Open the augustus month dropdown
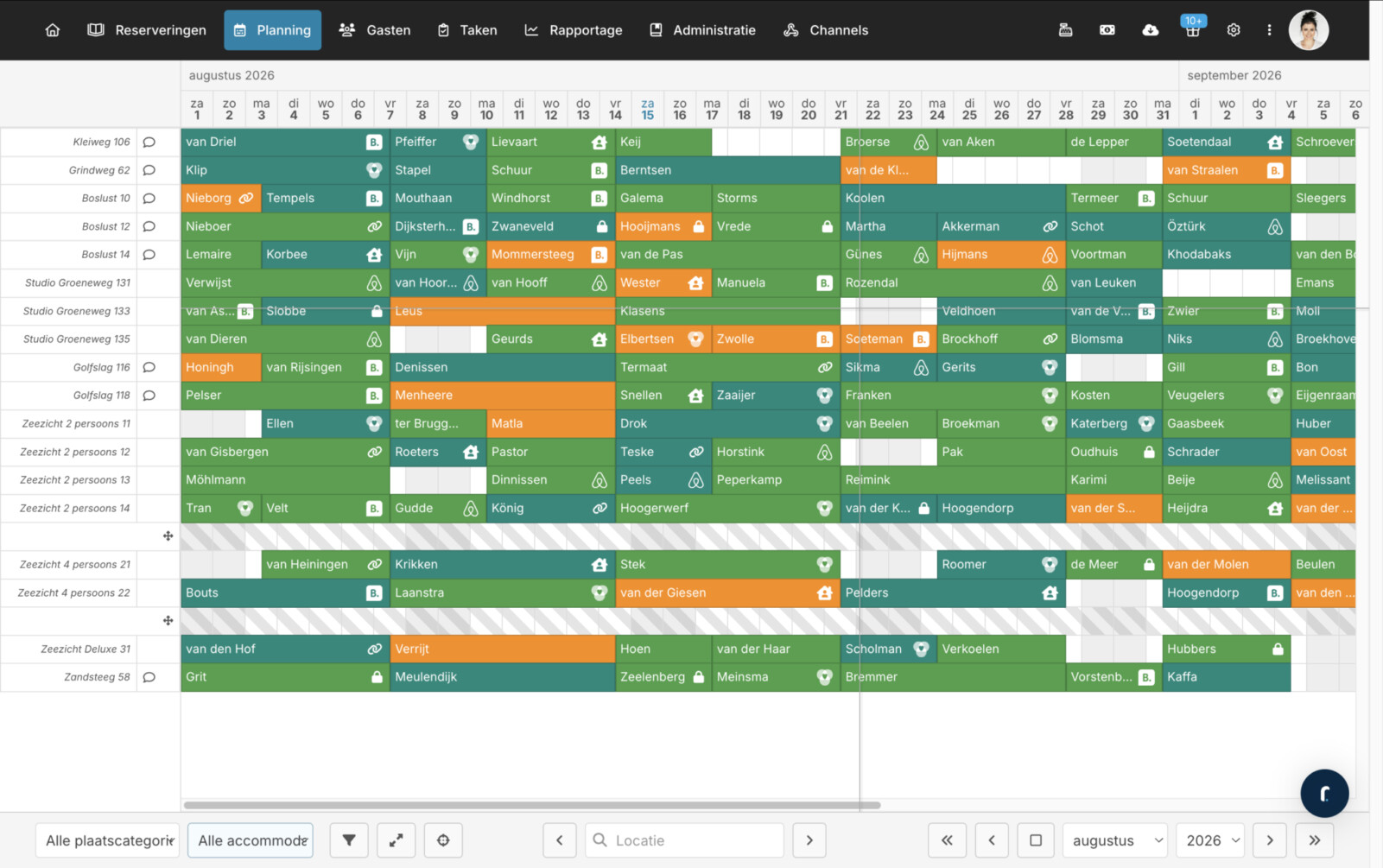Viewport: 1383px width, 868px height. click(1116, 840)
